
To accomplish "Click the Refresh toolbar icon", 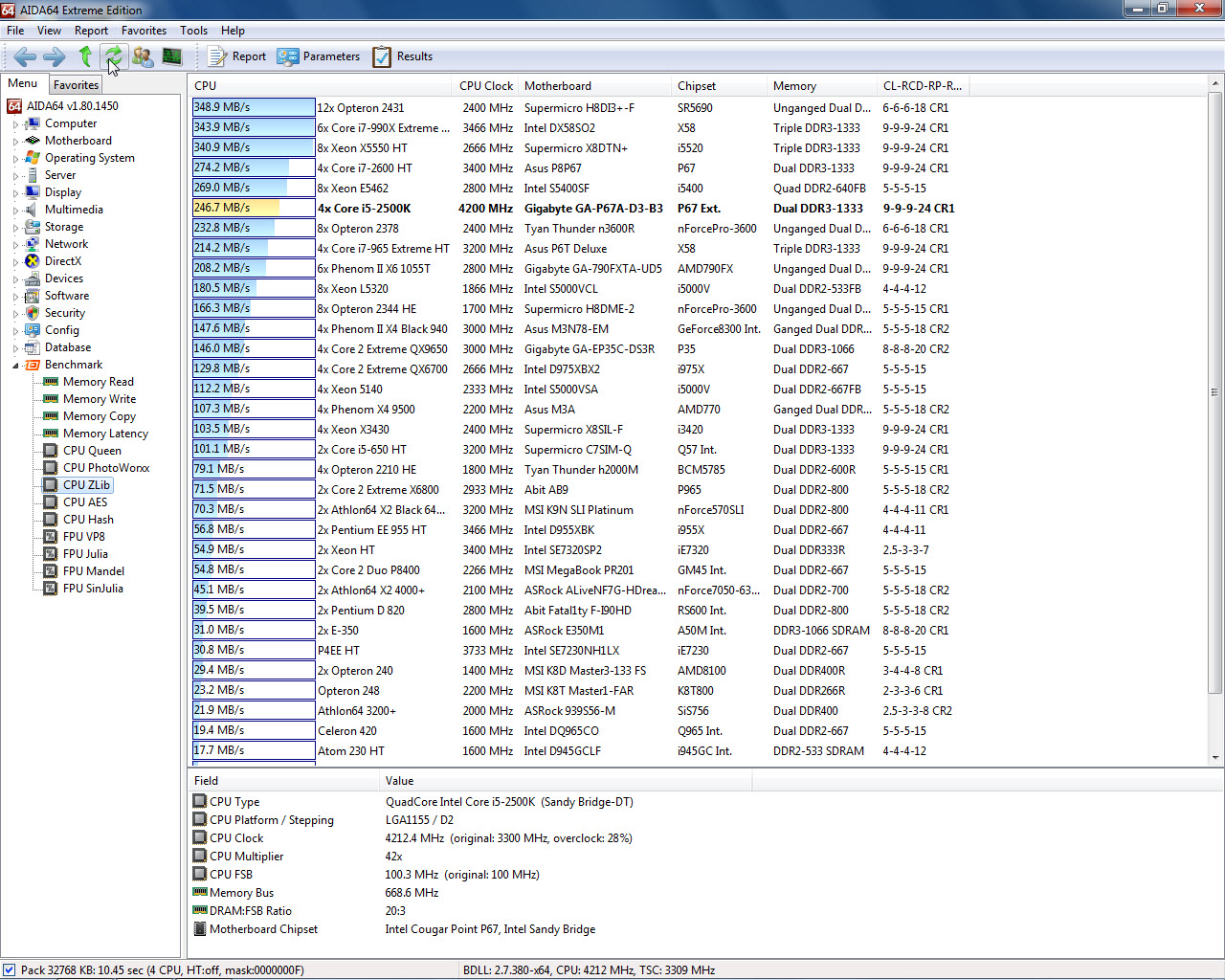I will 113,56.
